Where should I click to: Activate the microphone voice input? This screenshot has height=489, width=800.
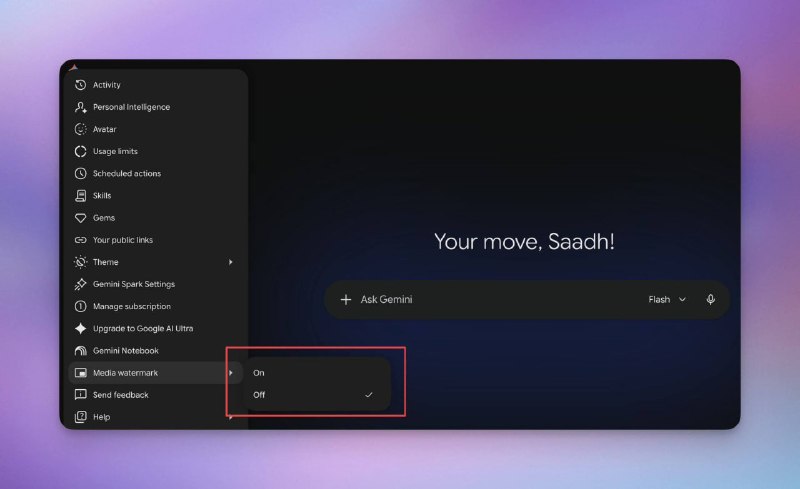[x=711, y=300]
